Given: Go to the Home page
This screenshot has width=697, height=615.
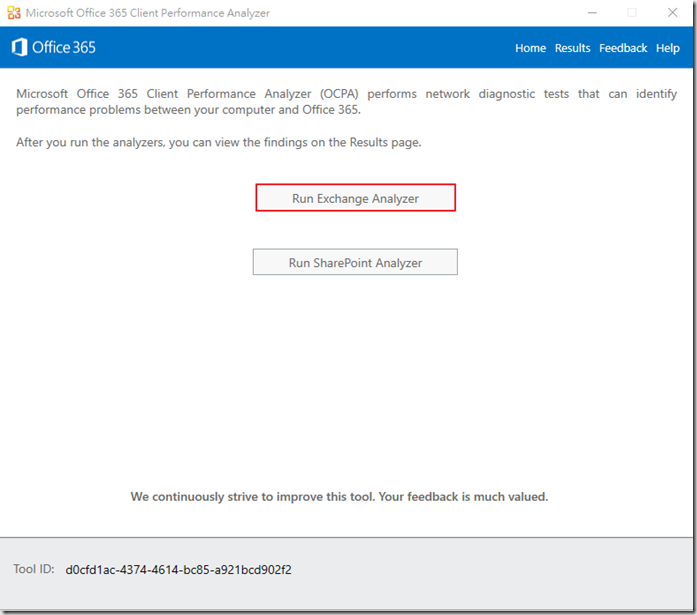Looking at the screenshot, I should pos(530,48).
